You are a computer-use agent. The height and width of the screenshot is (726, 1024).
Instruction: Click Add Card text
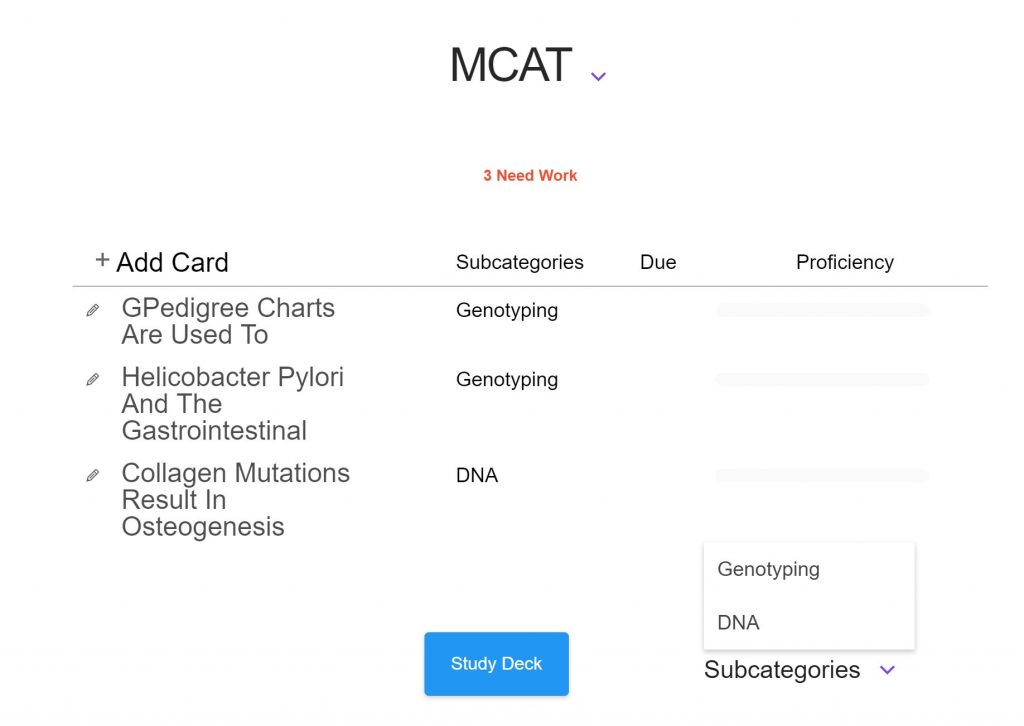172,262
